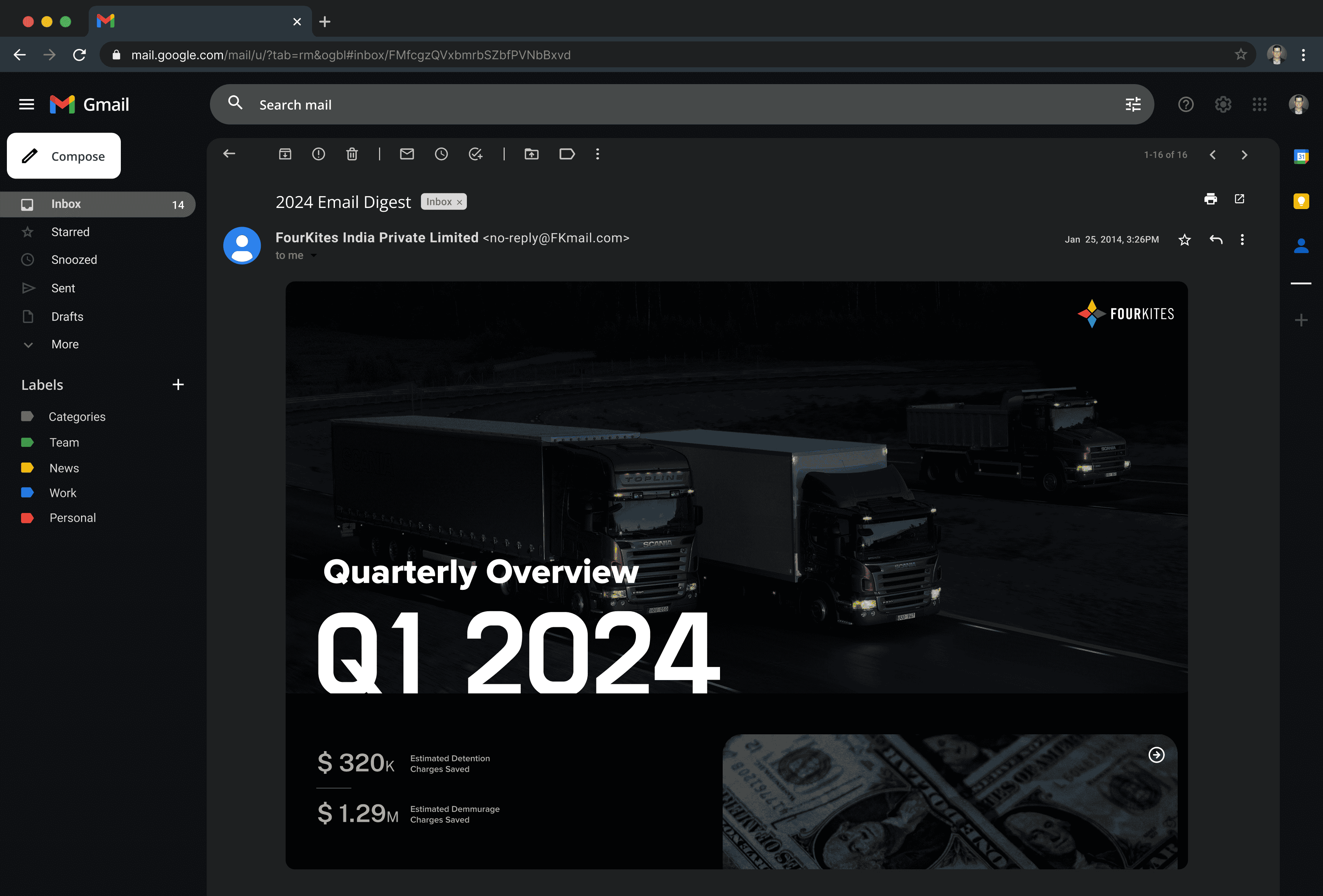Open the blue Work label

pyautogui.click(x=63, y=493)
